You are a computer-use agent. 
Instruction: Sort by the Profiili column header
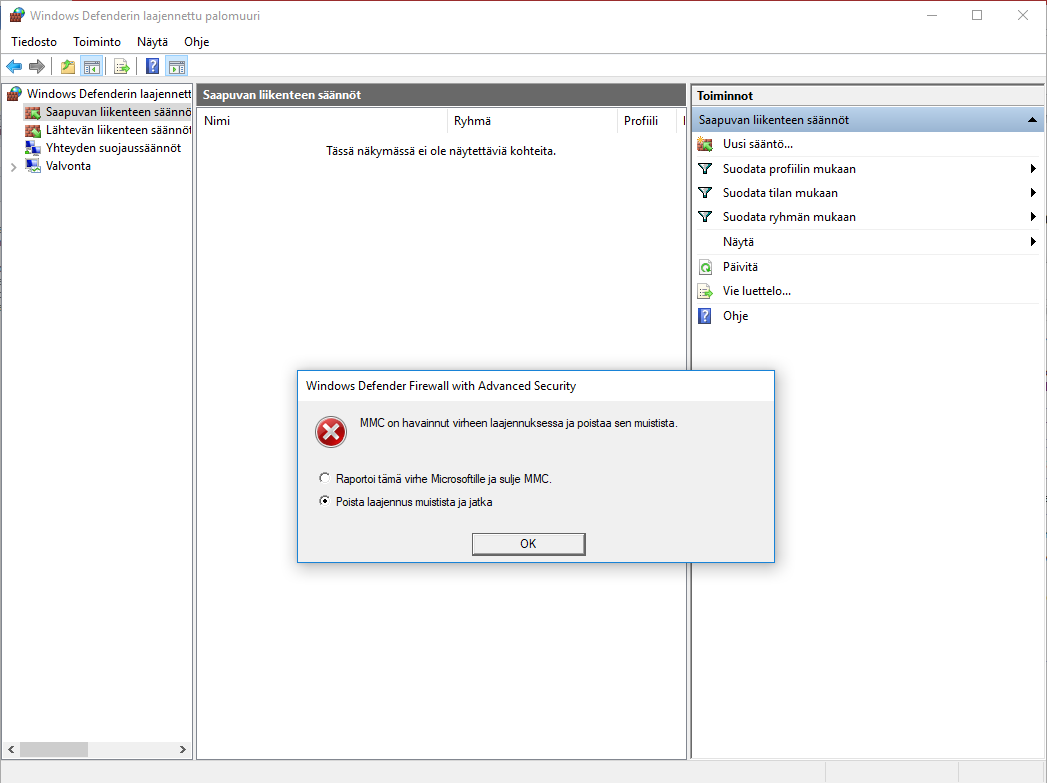tap(647, 121)
